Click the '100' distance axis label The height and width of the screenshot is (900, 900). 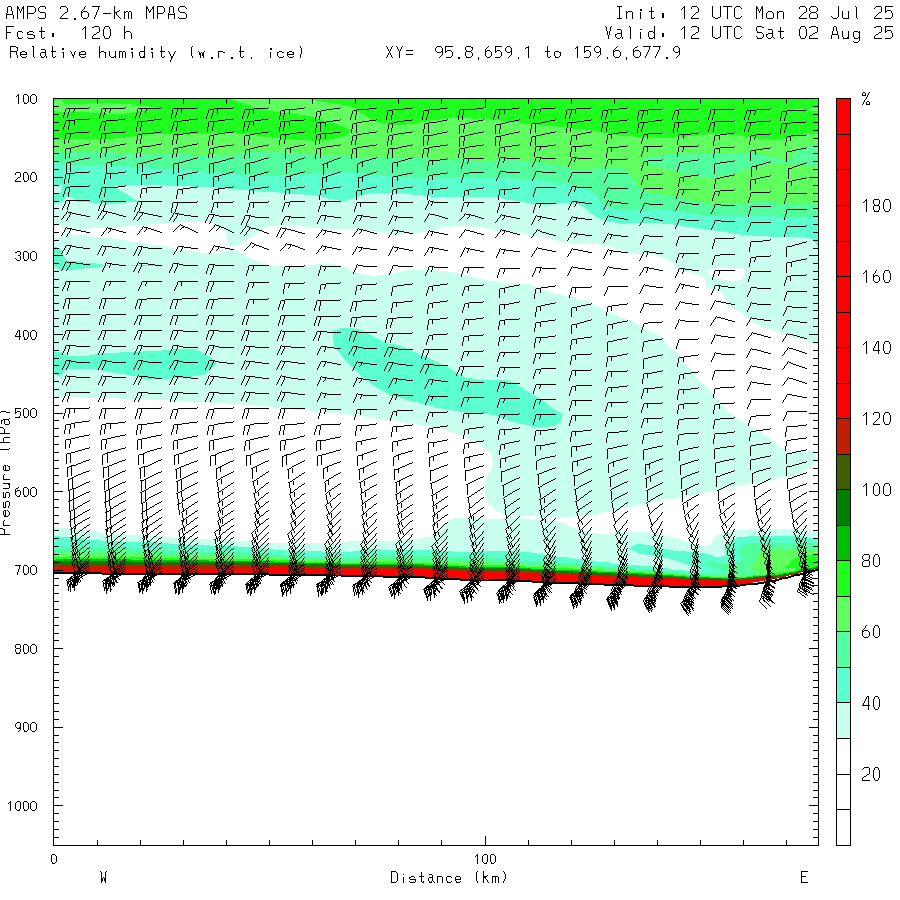point(485,859)
